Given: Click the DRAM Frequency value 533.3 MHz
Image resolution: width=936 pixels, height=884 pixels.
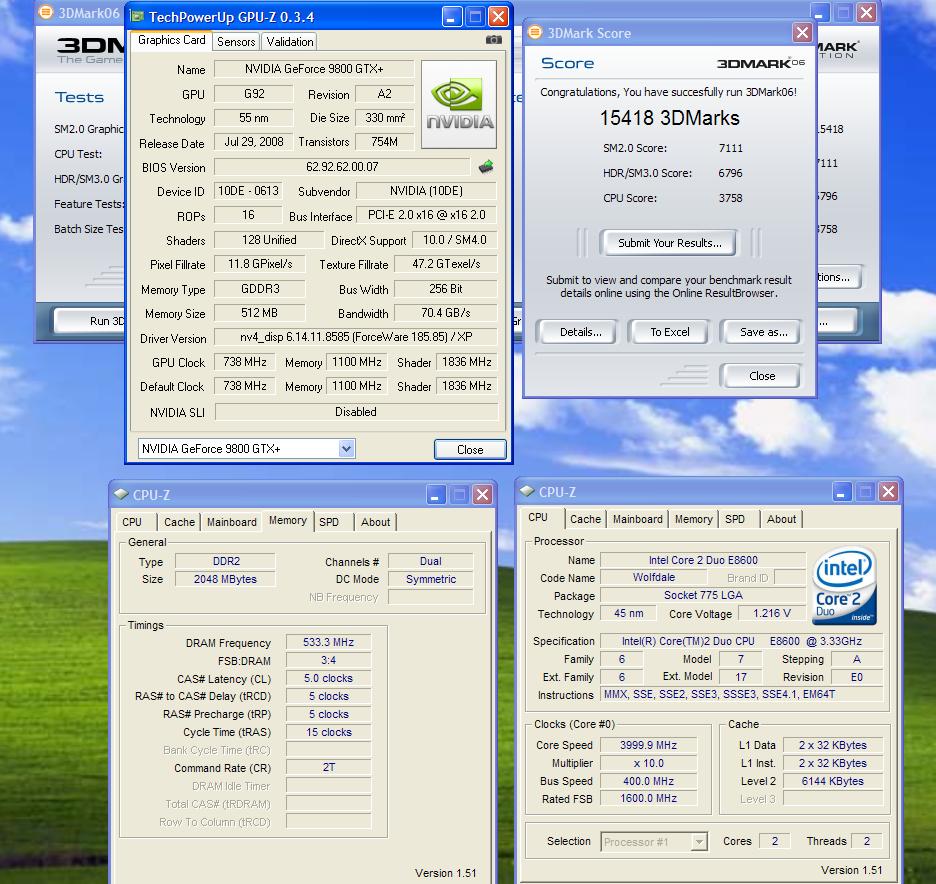Looking at the screenshot, I should [x=328, y=642].
